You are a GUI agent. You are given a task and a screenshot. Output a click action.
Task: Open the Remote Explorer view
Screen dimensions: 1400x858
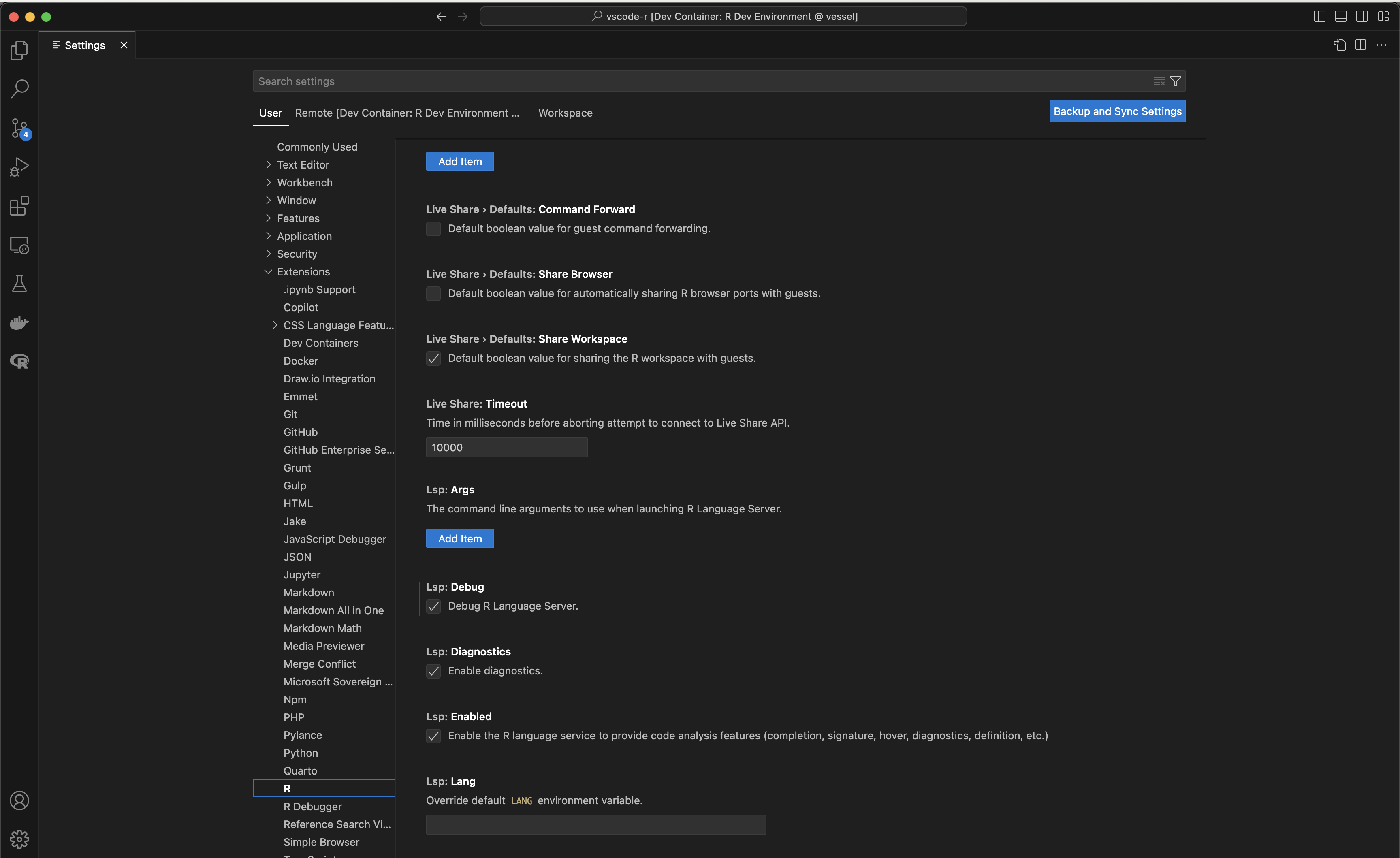tap(19, 245)
